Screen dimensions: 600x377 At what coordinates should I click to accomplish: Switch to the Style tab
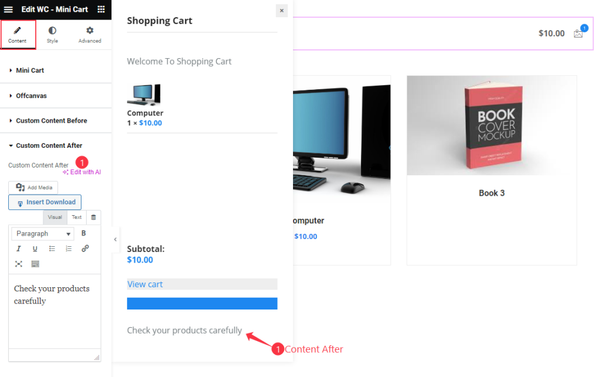[52, 34]
